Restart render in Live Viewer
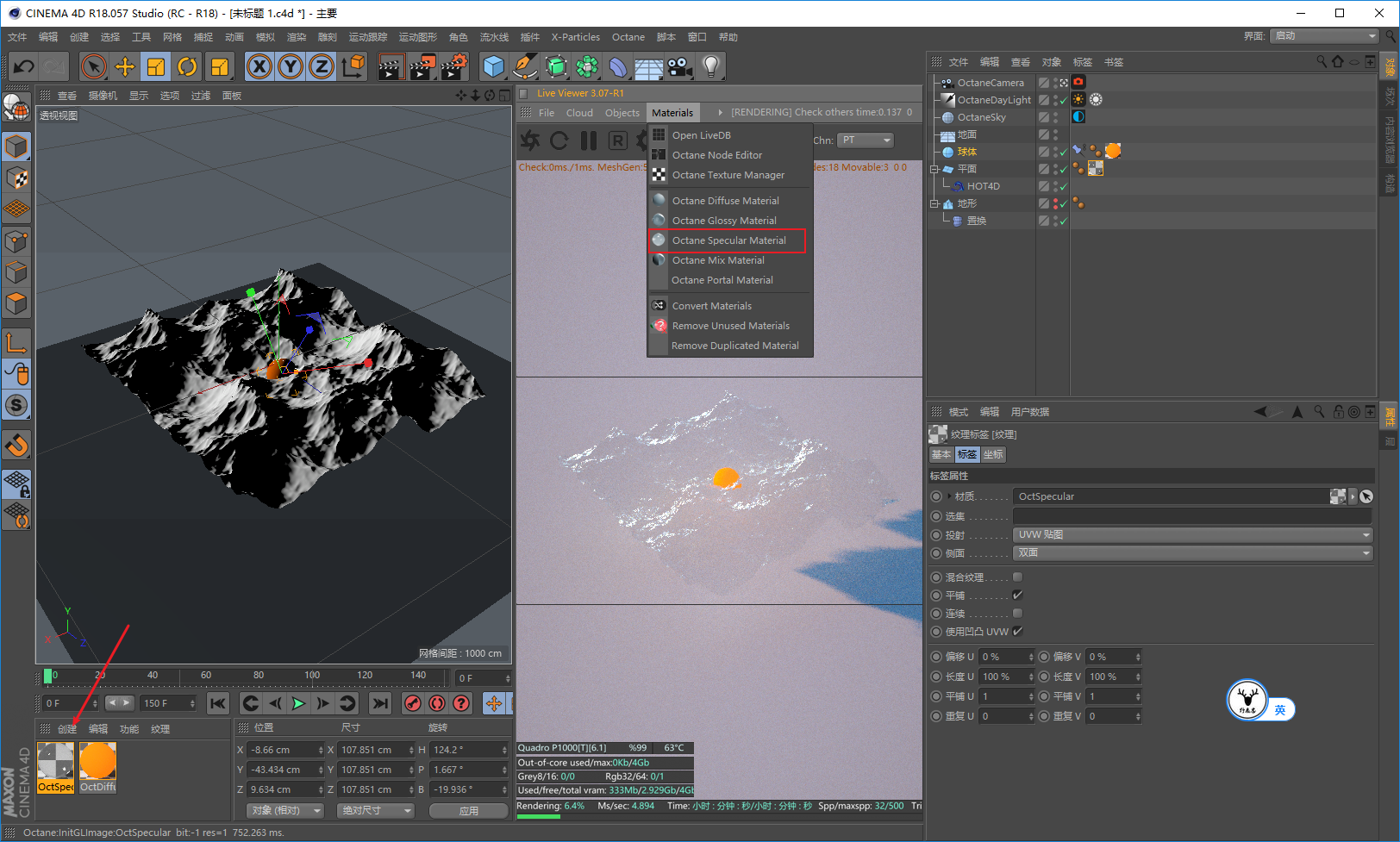 [x=559, y=140]
